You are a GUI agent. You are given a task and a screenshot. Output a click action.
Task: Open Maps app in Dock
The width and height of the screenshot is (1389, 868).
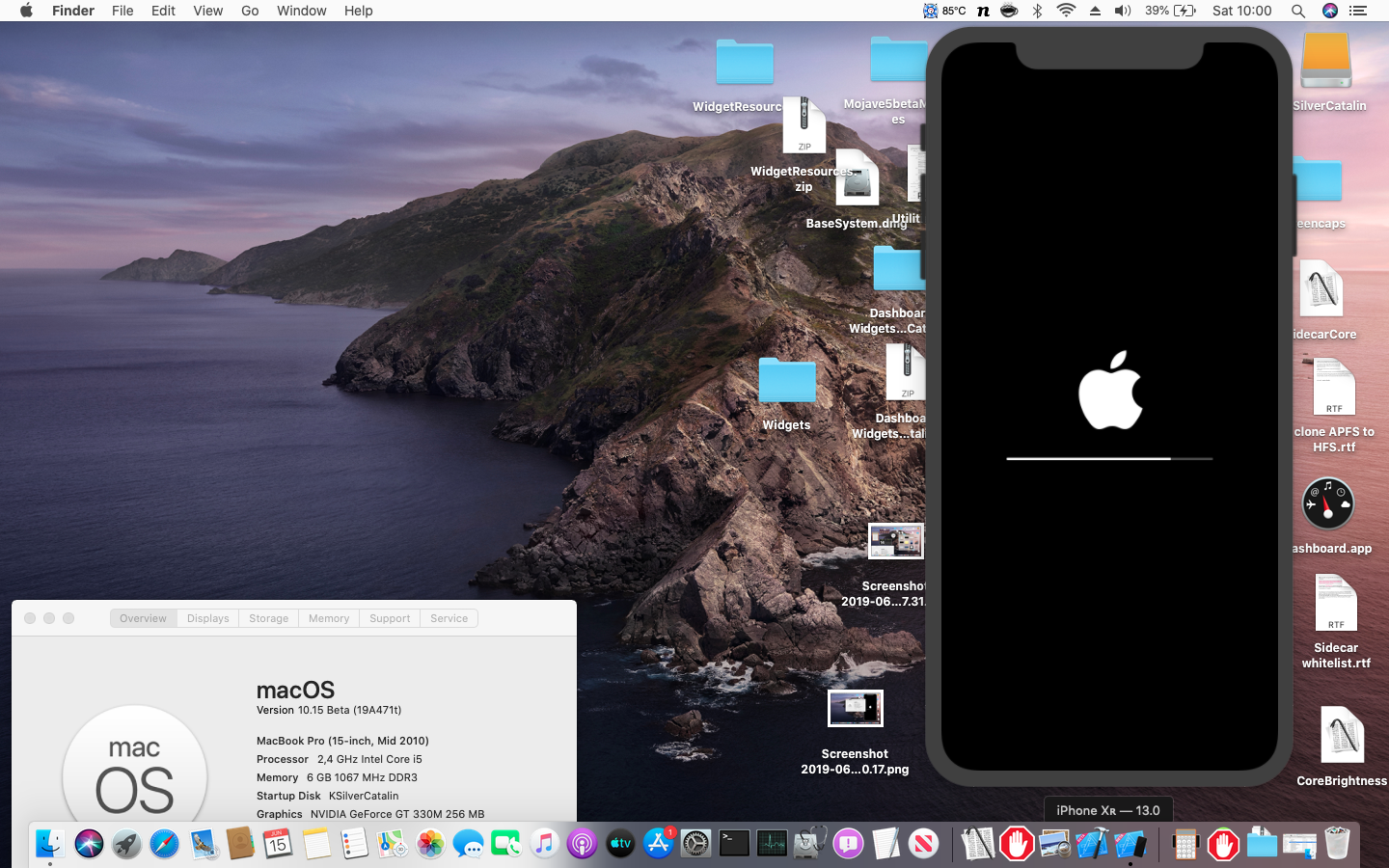(392, 844)
